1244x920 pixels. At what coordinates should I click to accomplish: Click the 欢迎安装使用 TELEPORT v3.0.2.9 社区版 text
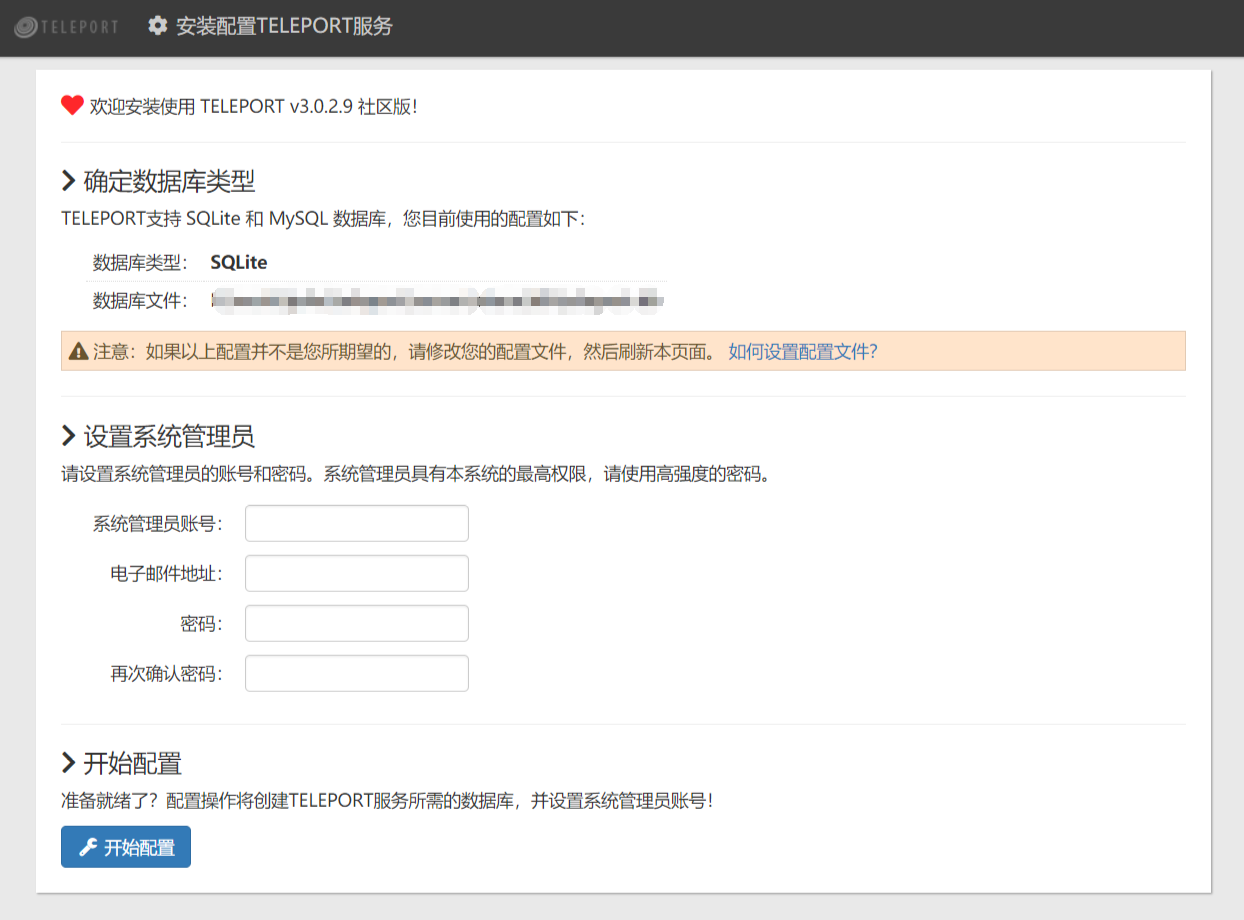pyautogui.click(x=254, y=106)
